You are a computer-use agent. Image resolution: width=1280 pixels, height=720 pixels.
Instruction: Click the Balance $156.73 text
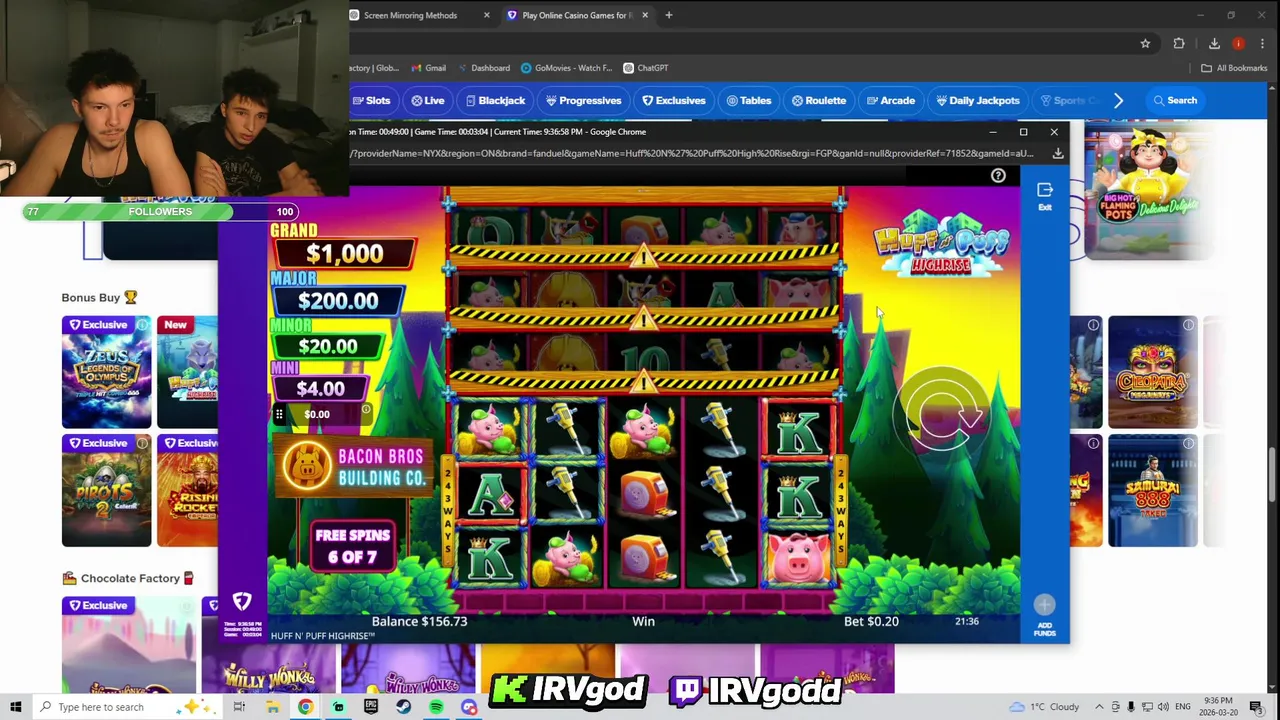419,621
